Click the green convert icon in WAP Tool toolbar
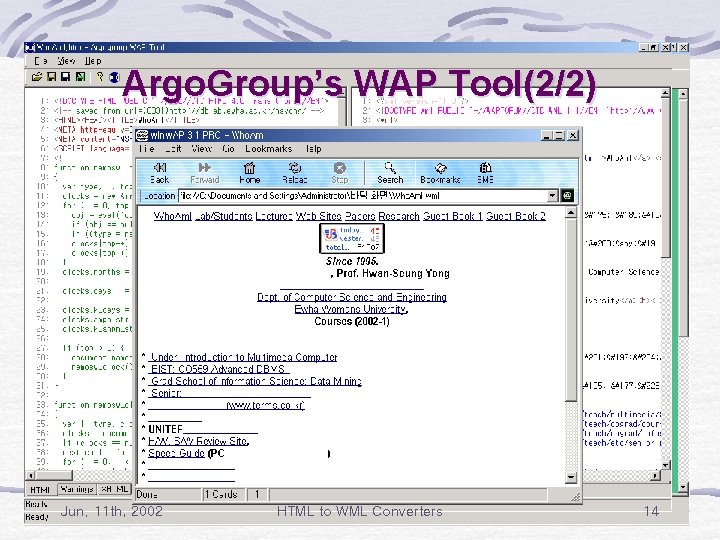Viewport: 720px width, 540px height. [80, 77]
